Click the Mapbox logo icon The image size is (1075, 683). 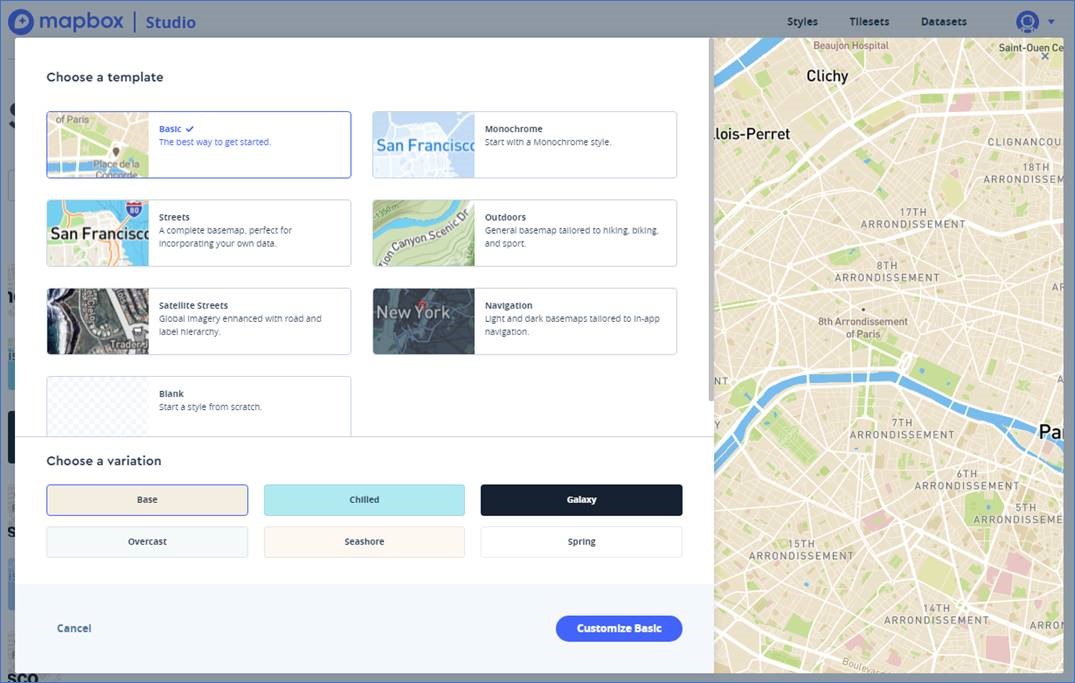click(21, 22)
